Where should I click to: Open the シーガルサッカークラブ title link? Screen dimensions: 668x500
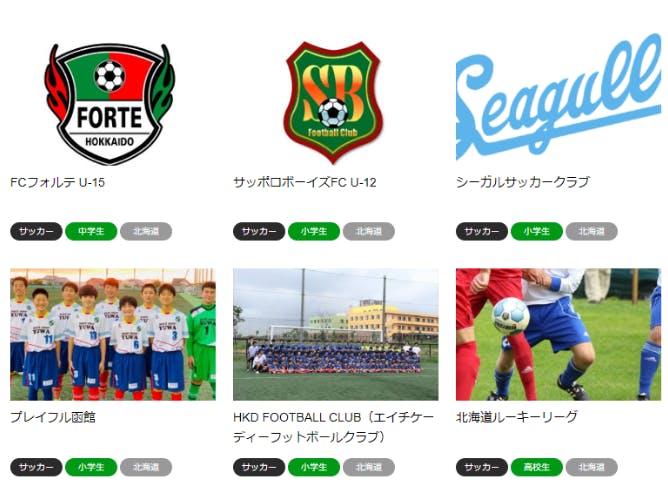[x=523, y=182]
